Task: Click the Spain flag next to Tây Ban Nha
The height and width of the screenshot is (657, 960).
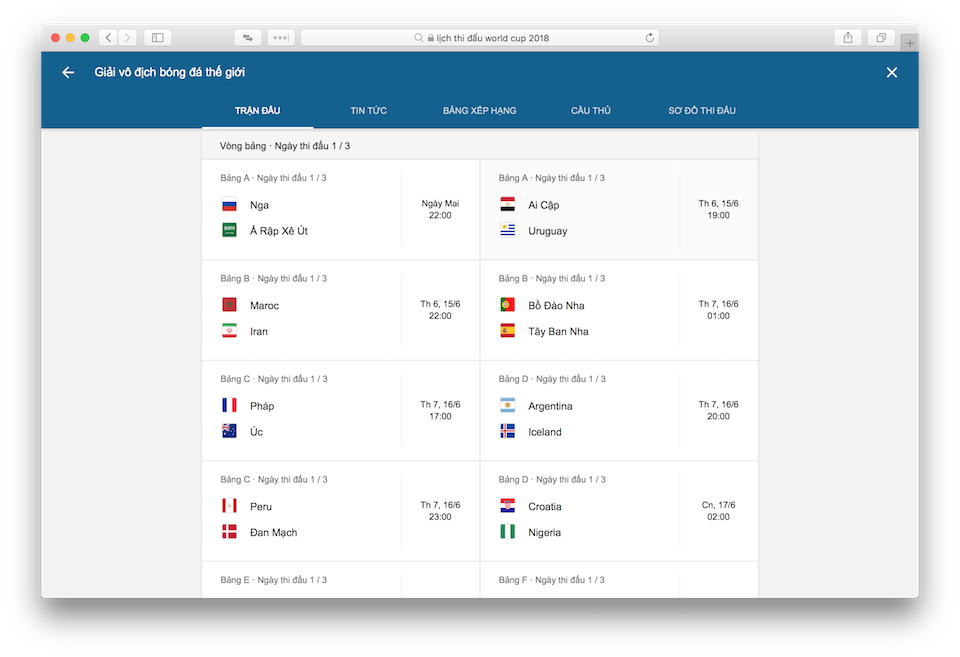Action: tap(508, 331)
